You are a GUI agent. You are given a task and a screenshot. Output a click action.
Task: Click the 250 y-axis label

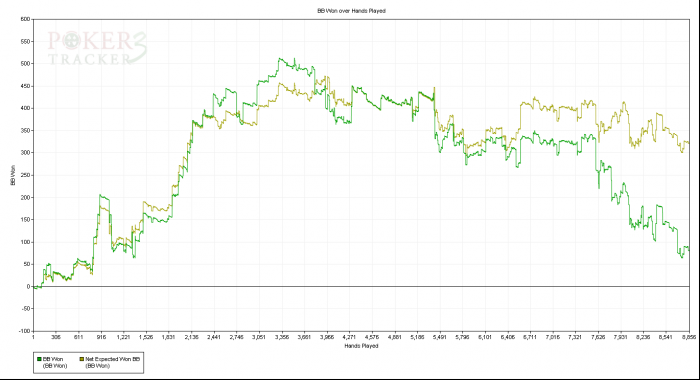coord(25,175)
